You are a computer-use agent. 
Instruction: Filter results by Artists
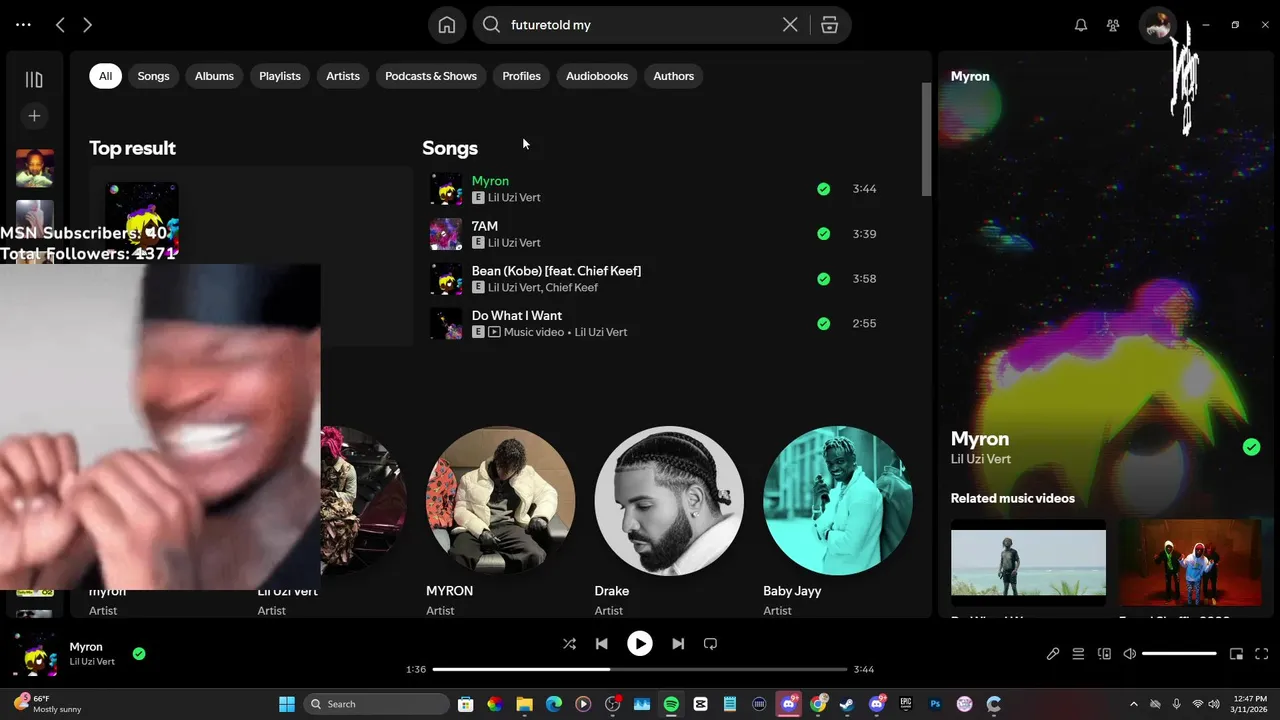(x=343, y=76)
